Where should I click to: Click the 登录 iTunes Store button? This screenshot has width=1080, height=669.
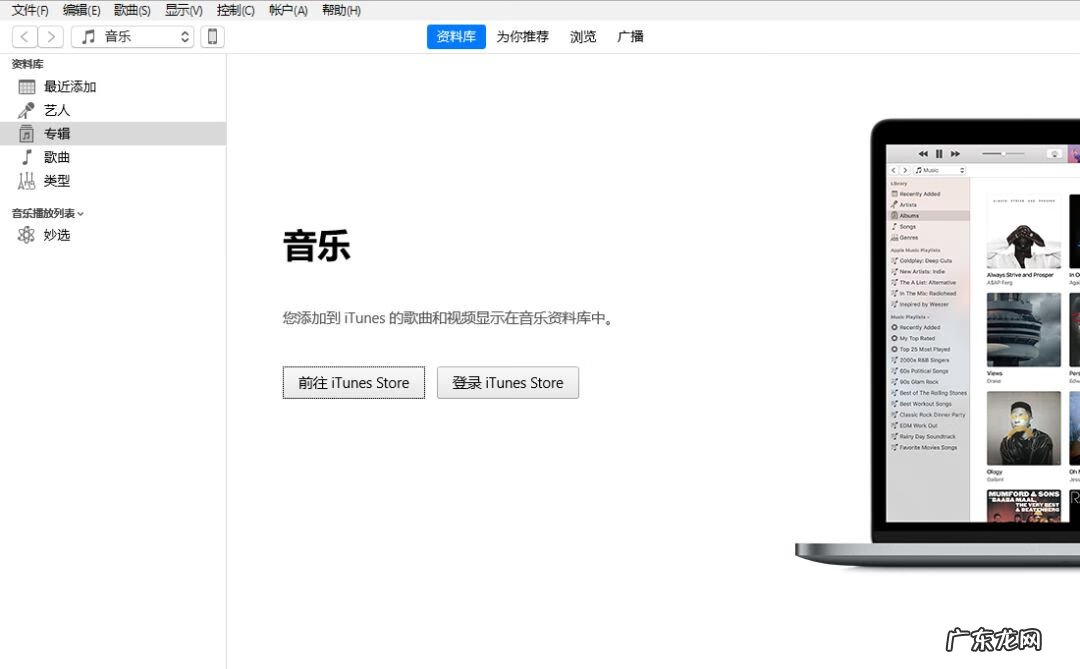point(508,382)
